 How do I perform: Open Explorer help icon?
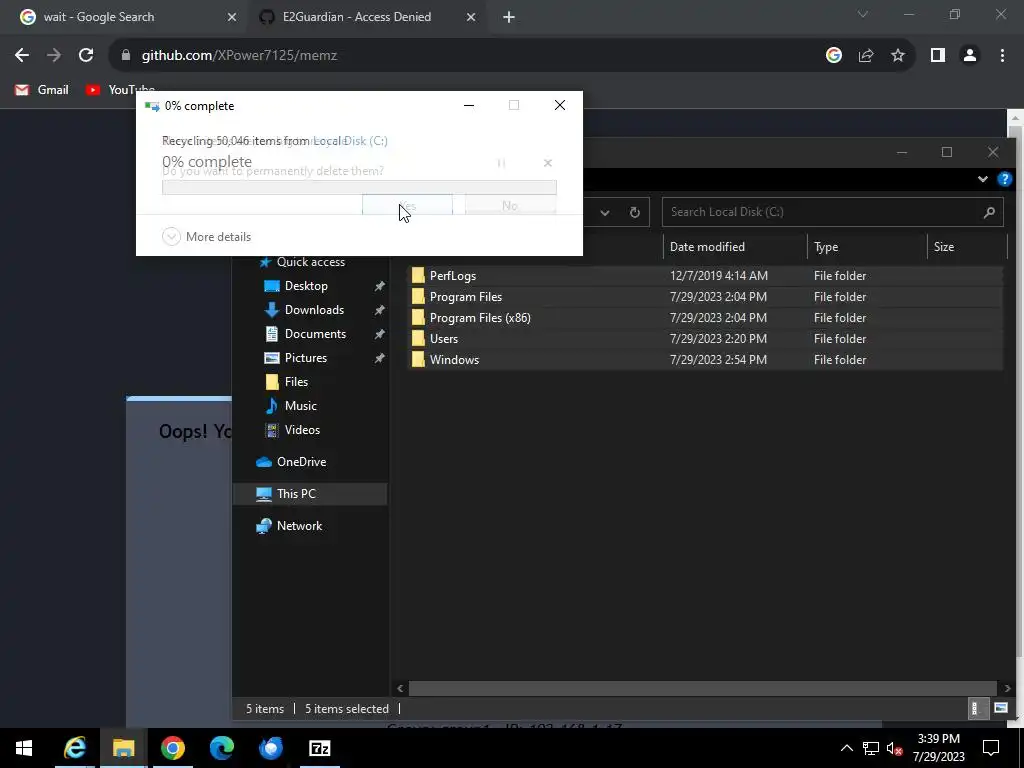coord(1004,179)
